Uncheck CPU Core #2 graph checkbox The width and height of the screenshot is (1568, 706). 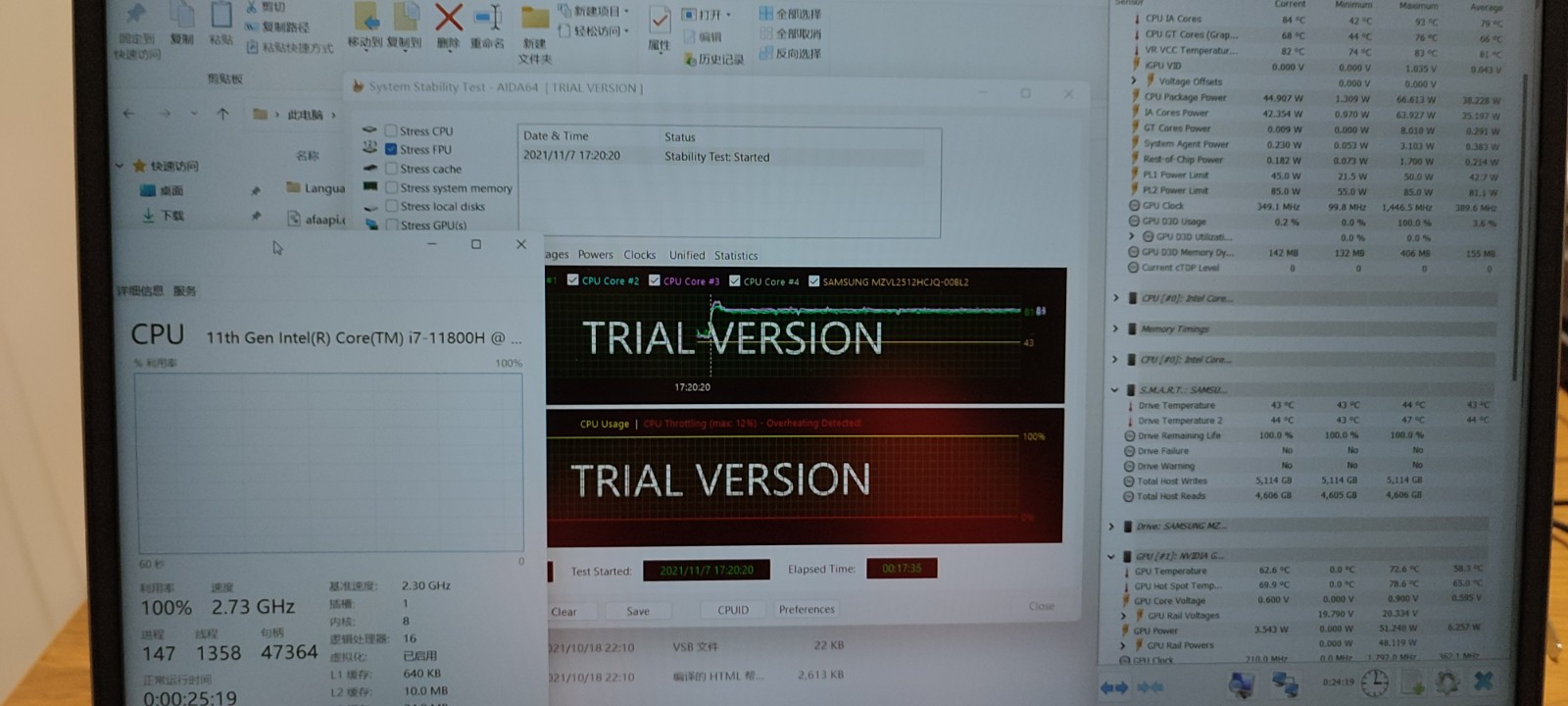pyautogui.click(x=573, y=280)
